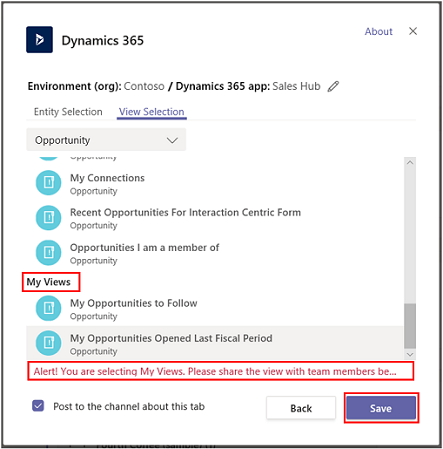
Task: Go back using the Back button
Action: pos(301,408)
